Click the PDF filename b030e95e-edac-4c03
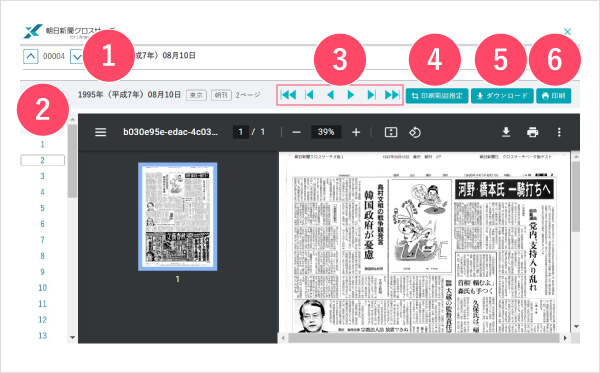Image resolution: width=600 pixels, height=373 pixels. click(x=170, y=132)
